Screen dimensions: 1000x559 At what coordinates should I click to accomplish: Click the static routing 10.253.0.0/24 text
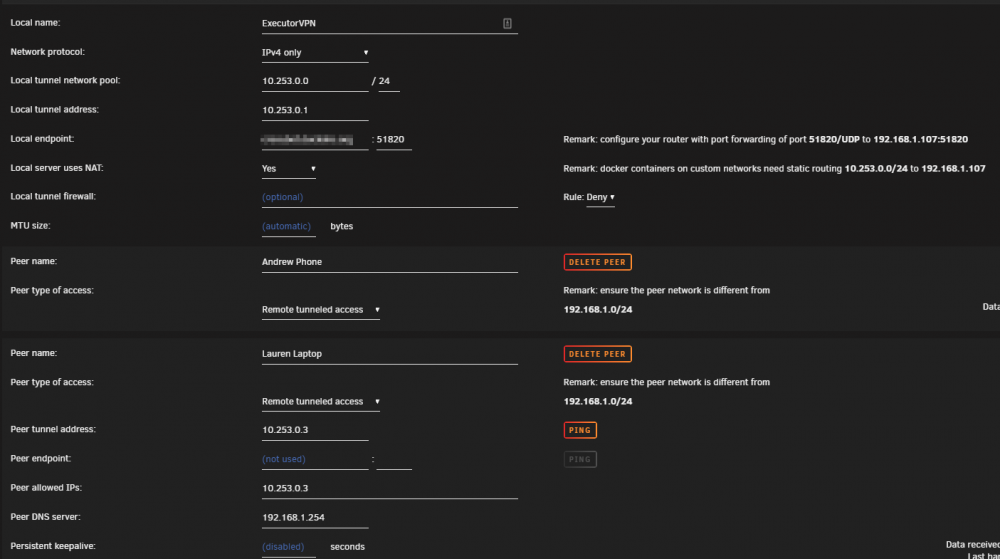[x=876, y=169]
